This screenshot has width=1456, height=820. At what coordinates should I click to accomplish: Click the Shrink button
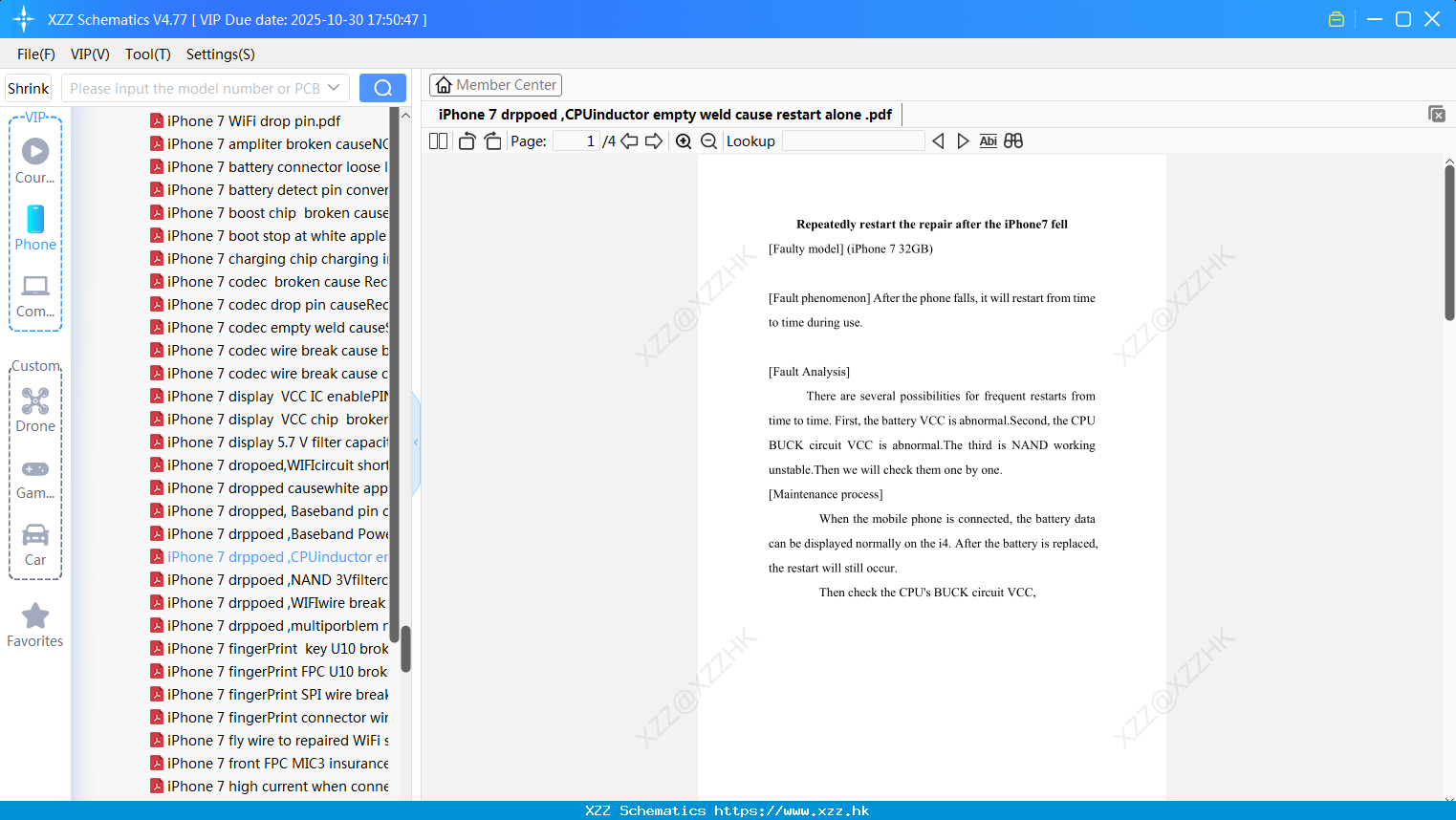pyautogui.click(x=29, y=88)
